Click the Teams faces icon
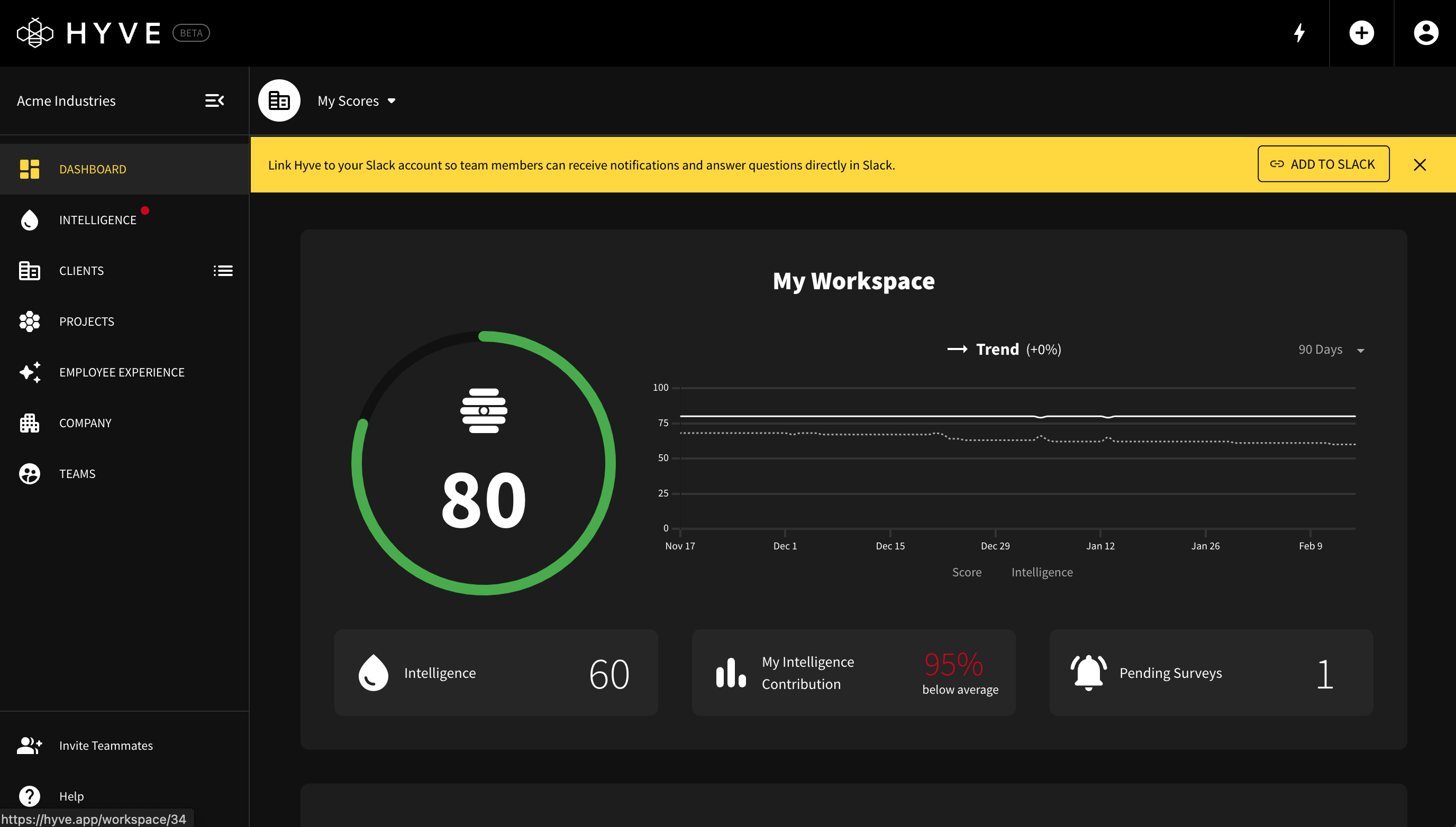Image resolution: width=1456 pixels, height=827 pixels. (30, 474)
